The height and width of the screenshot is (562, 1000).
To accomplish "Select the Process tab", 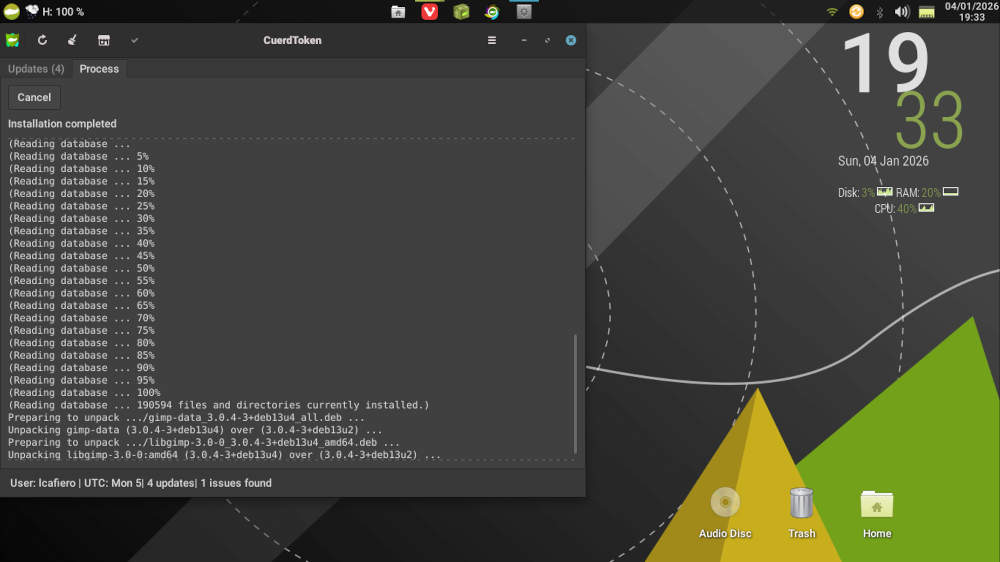I will [99, 69].
